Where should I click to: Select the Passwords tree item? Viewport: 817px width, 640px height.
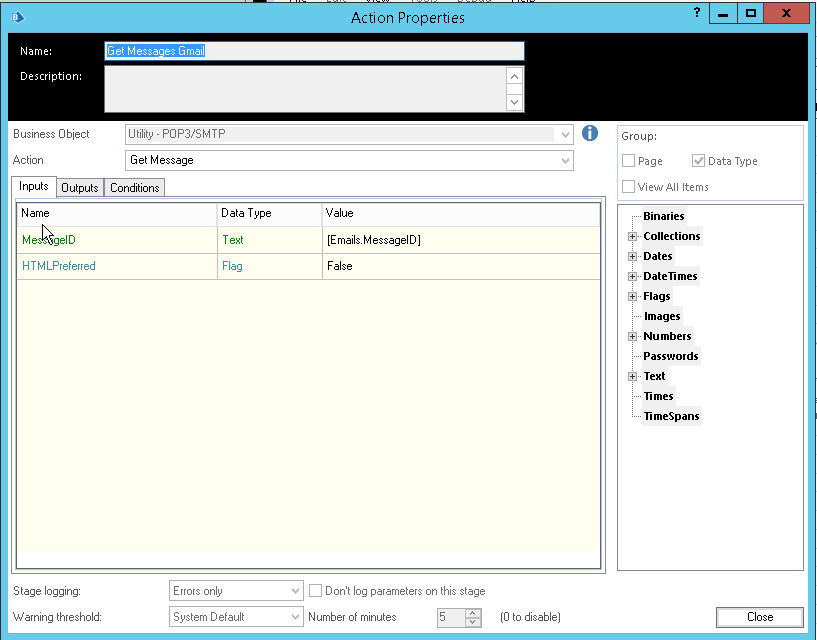click(x=671, y=356)
